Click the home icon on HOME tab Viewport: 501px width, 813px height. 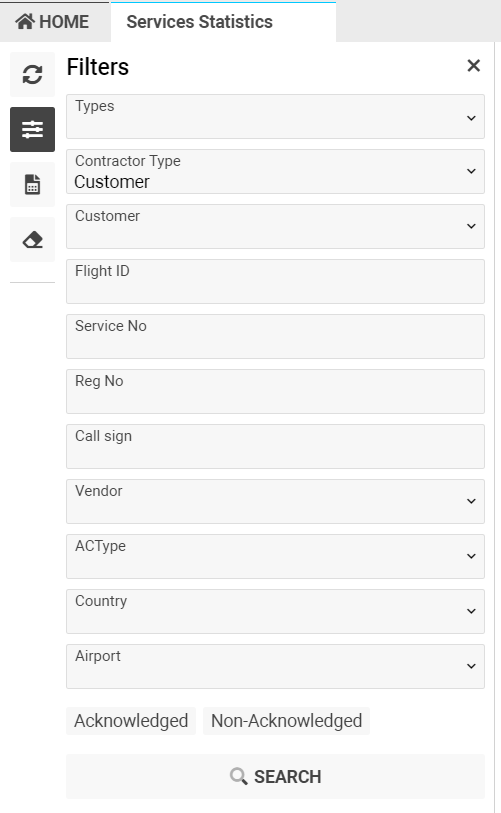25,21
